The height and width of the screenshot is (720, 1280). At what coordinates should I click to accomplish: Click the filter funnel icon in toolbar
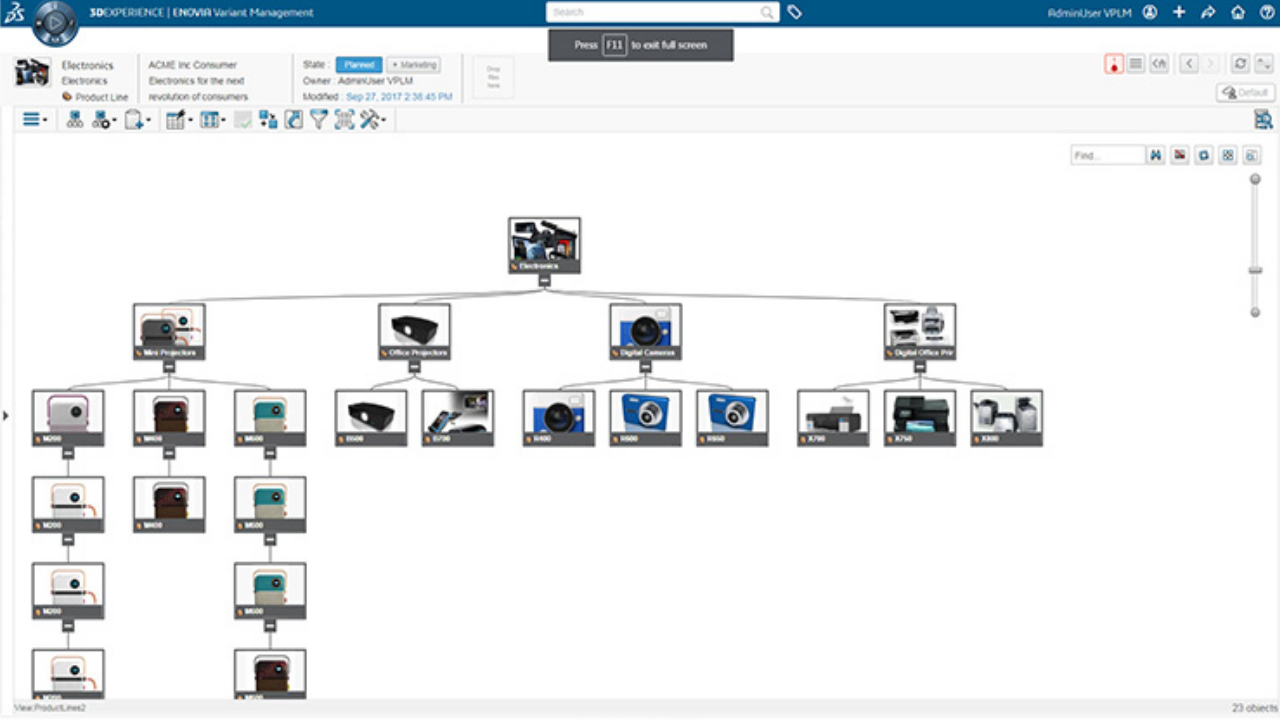[319, 120]
